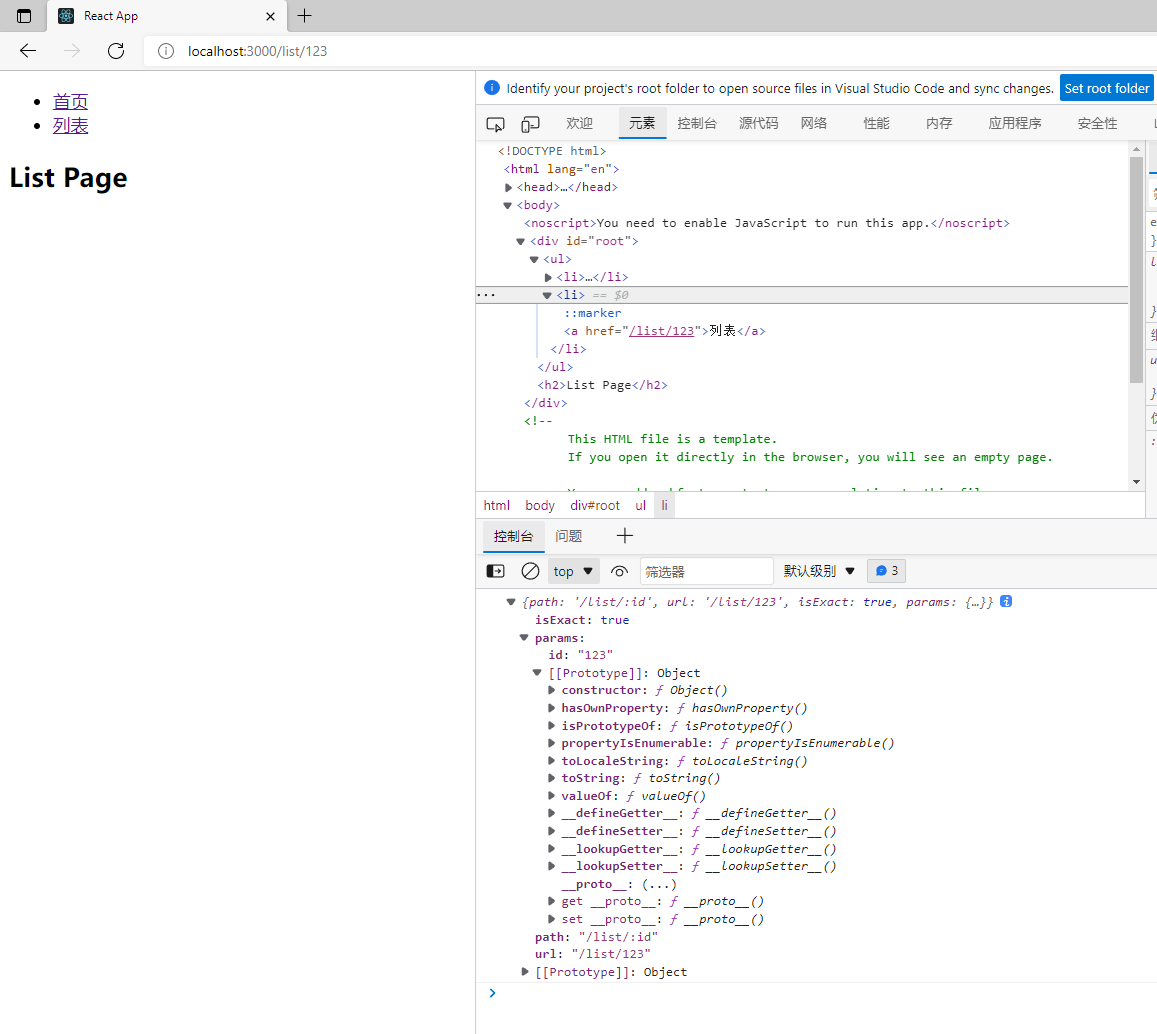Expand the toString function entry
Viewport: 1157px width, 1034px height.
pyautogui.click(x=551, y=778)
